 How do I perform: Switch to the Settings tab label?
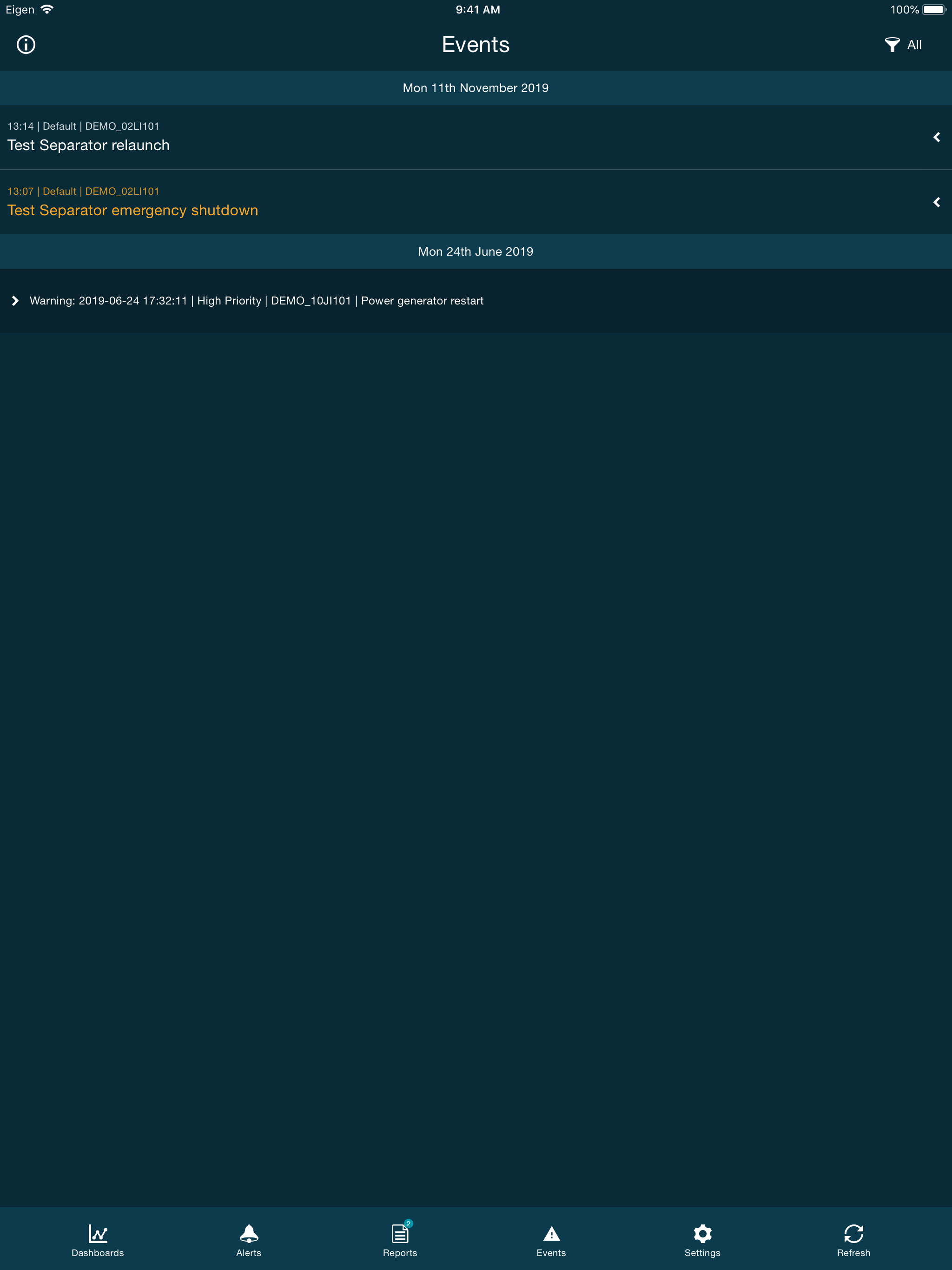[x=702, y=1253]
